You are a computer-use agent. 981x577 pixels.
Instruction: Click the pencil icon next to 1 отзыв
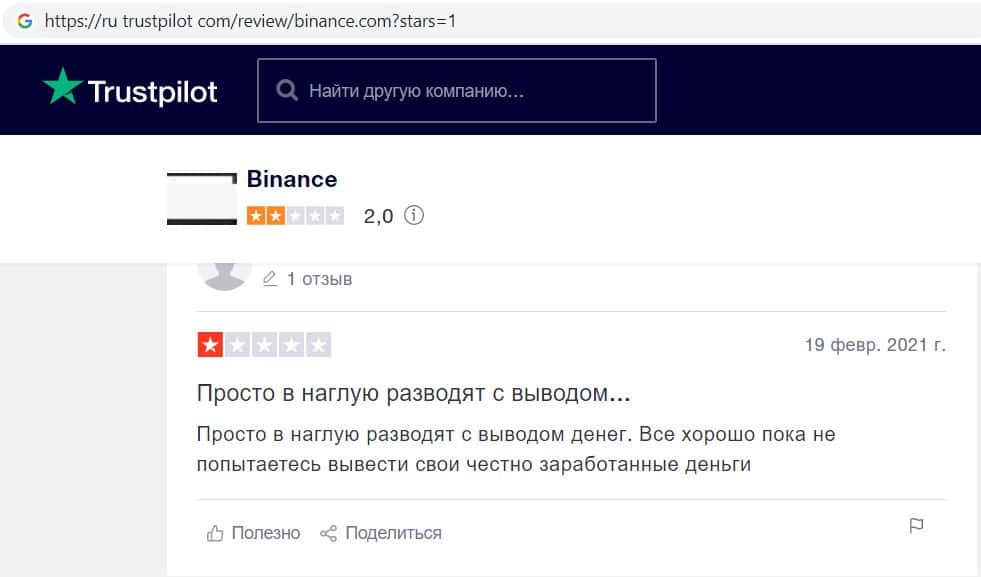(269, 279)
